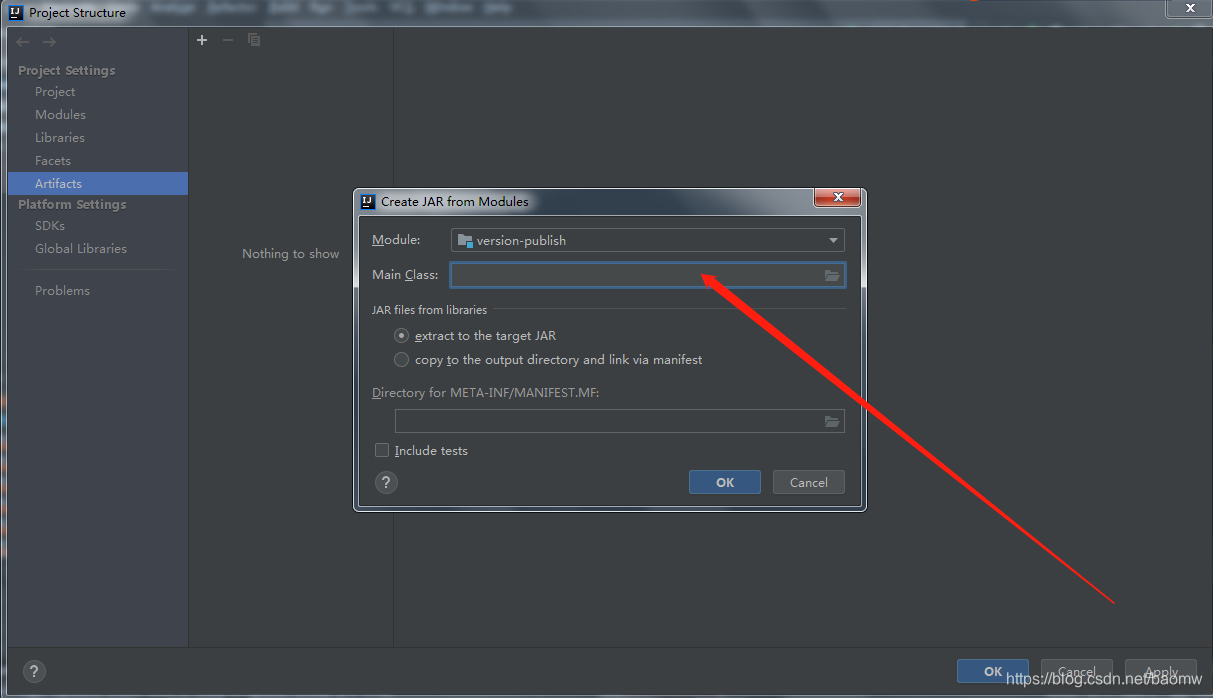
Task: Click Apply in Project Structure window
Action: [x=1161, y=672]
